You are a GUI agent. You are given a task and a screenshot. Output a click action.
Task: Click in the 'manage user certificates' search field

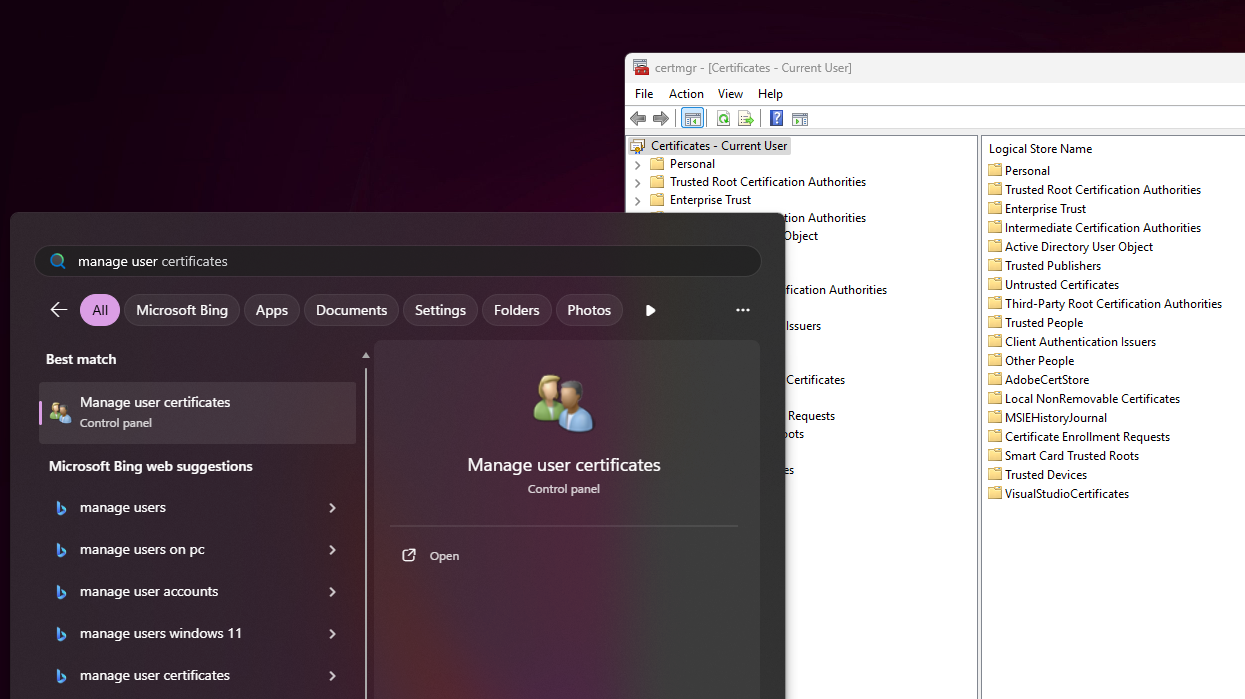pyautogui.click(x=398, y=261)
